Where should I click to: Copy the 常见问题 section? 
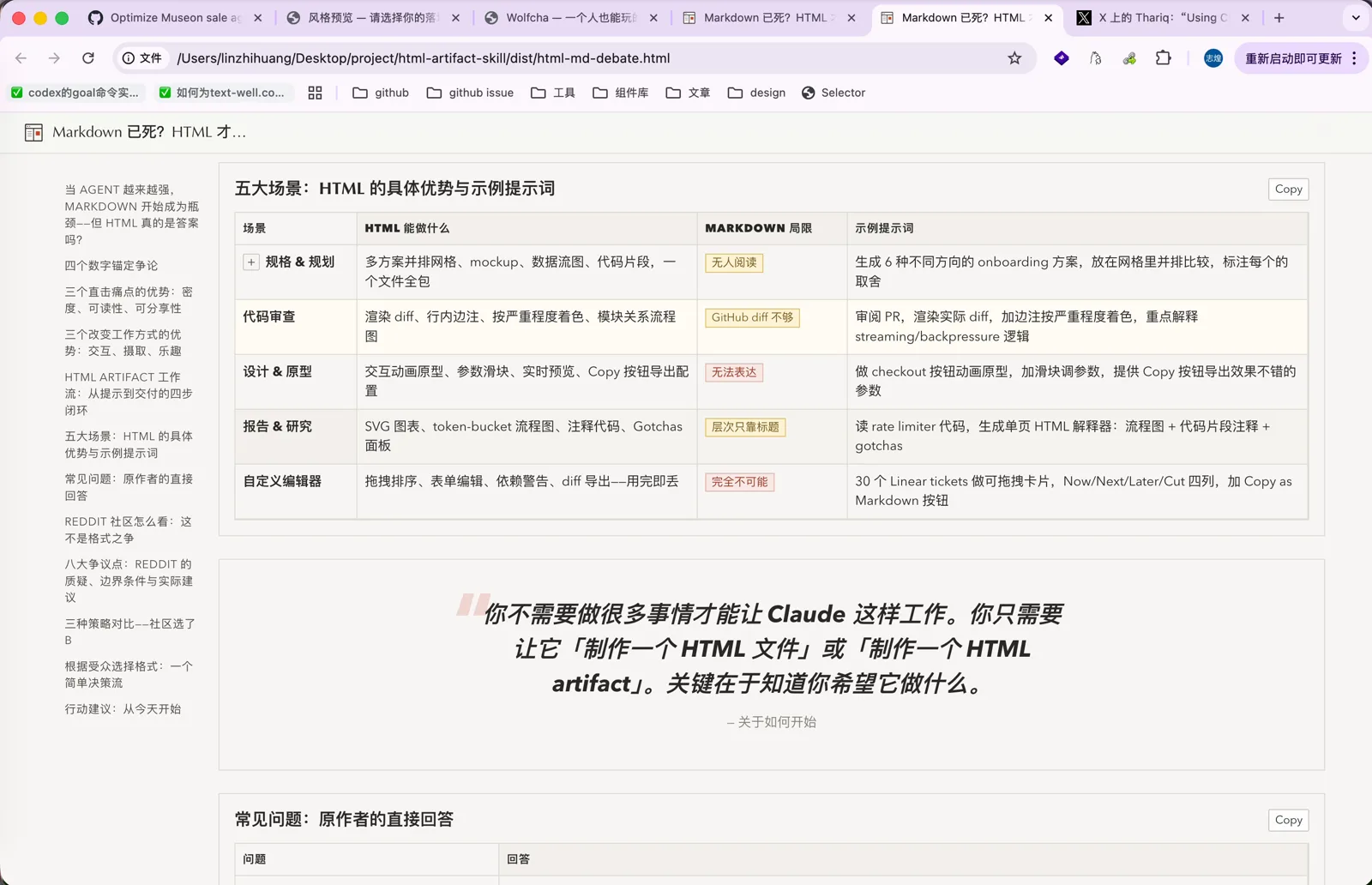tap(1288, 820)
